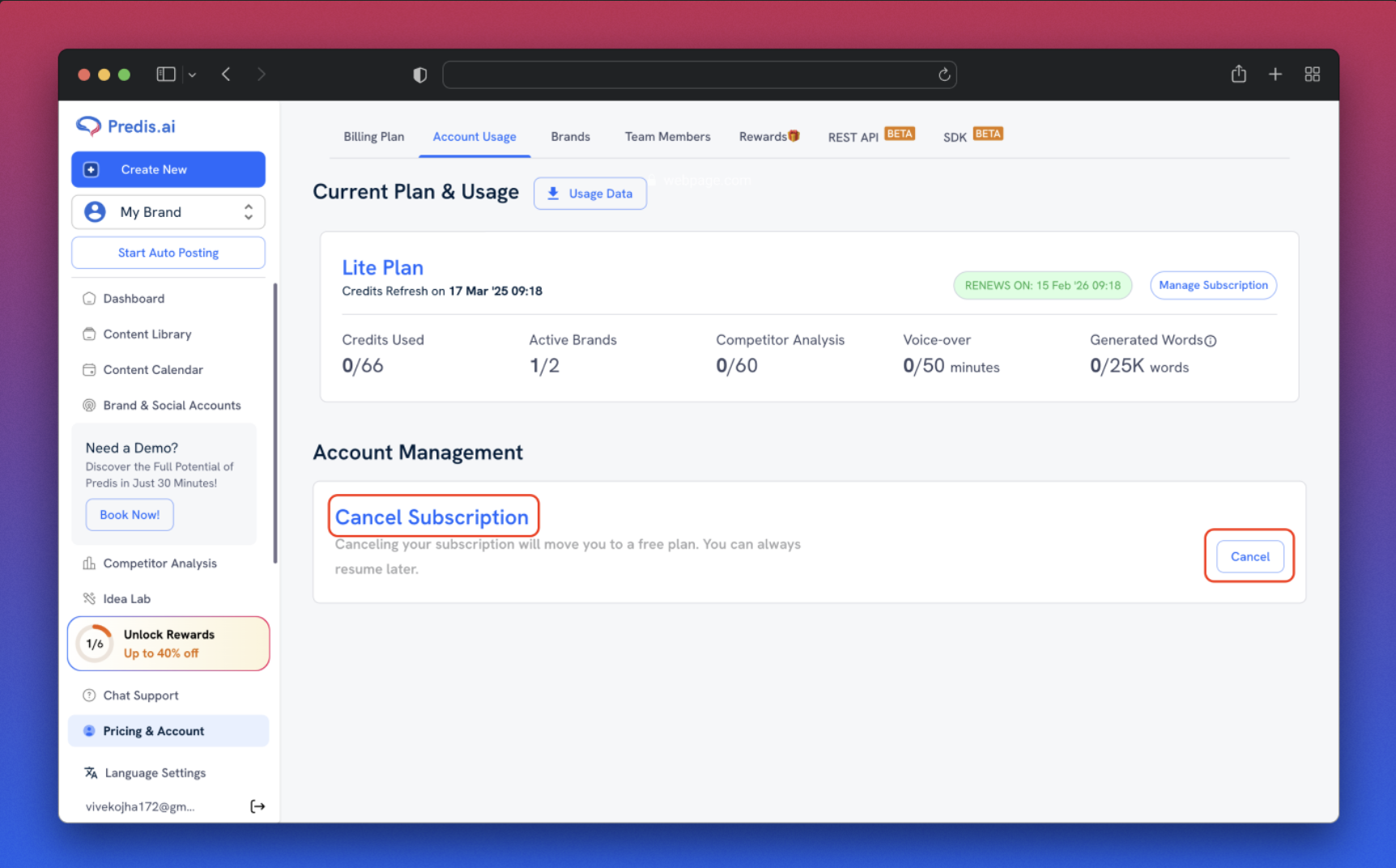Open Competitor Analysis in sidebar

(x=160, y=564)
